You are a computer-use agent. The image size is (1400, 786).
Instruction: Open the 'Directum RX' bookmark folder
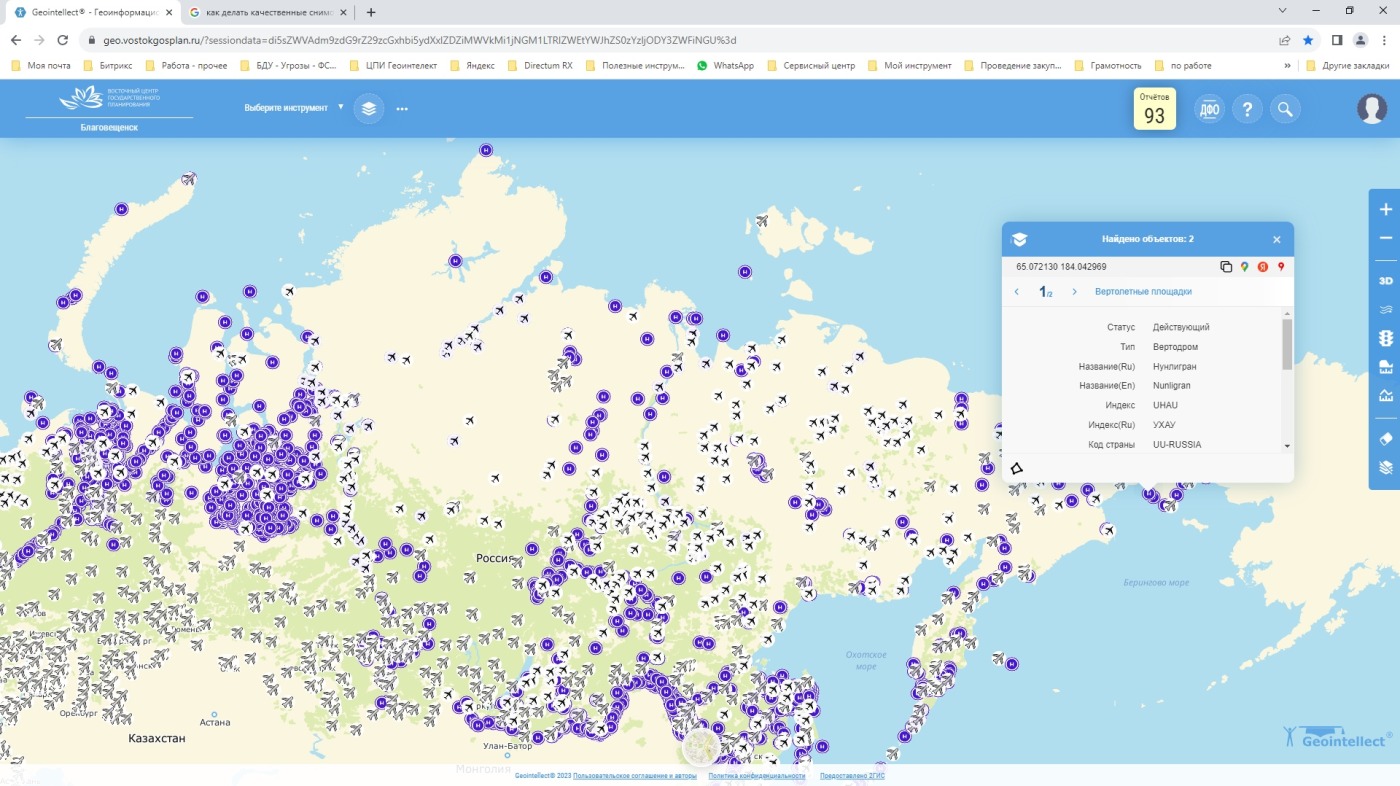[x=540, y=65]
